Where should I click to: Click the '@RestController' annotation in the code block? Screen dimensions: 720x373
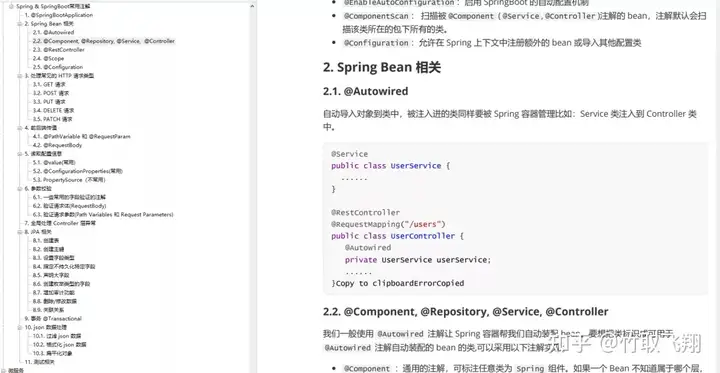click(x=366, y=213)
